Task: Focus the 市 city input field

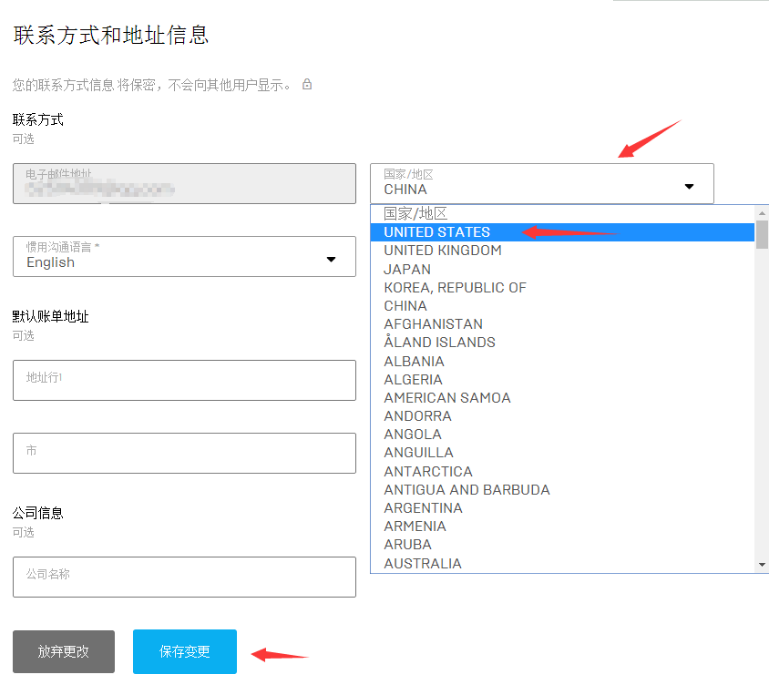Action: tap(184, 453)
